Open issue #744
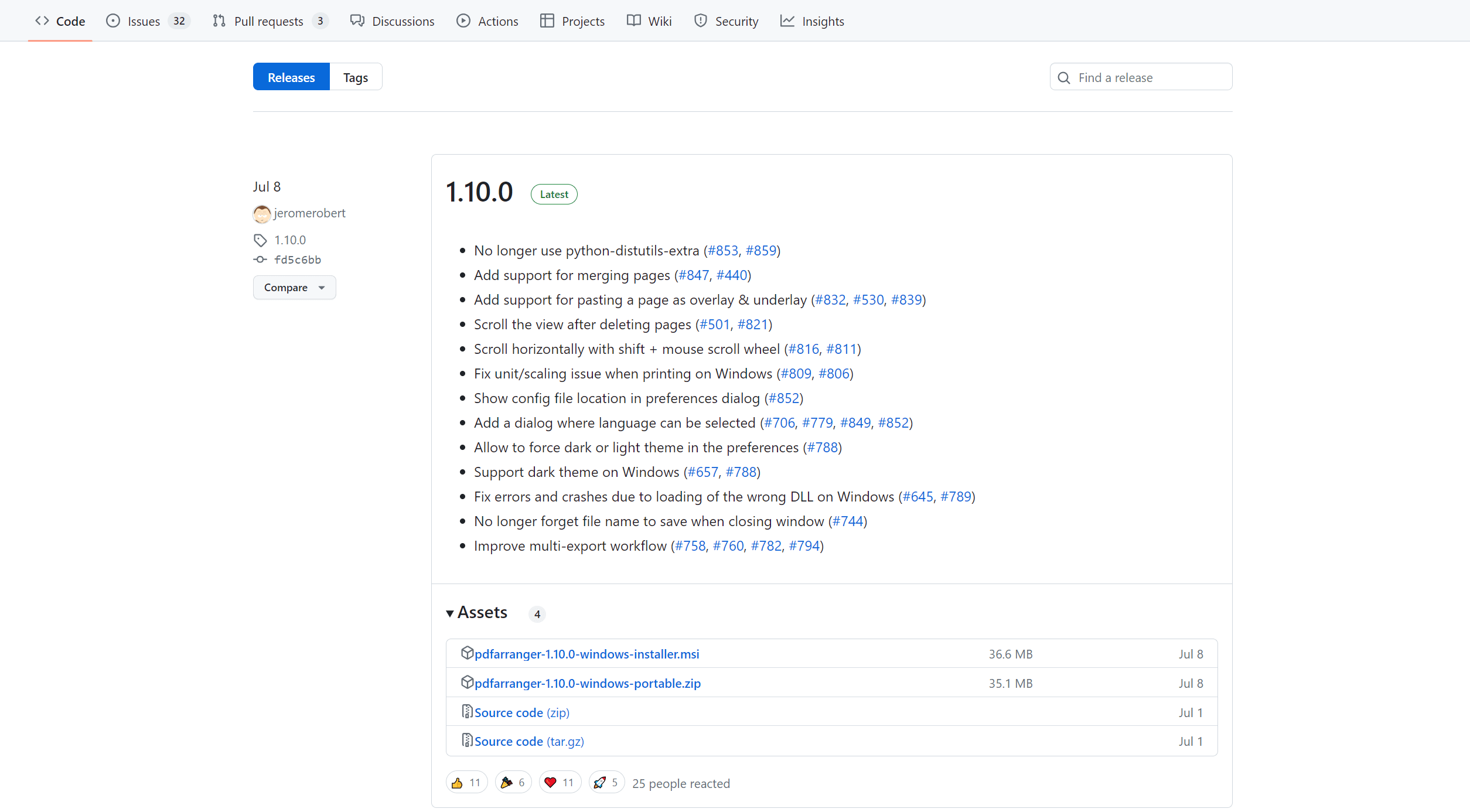 coord(848,521)
